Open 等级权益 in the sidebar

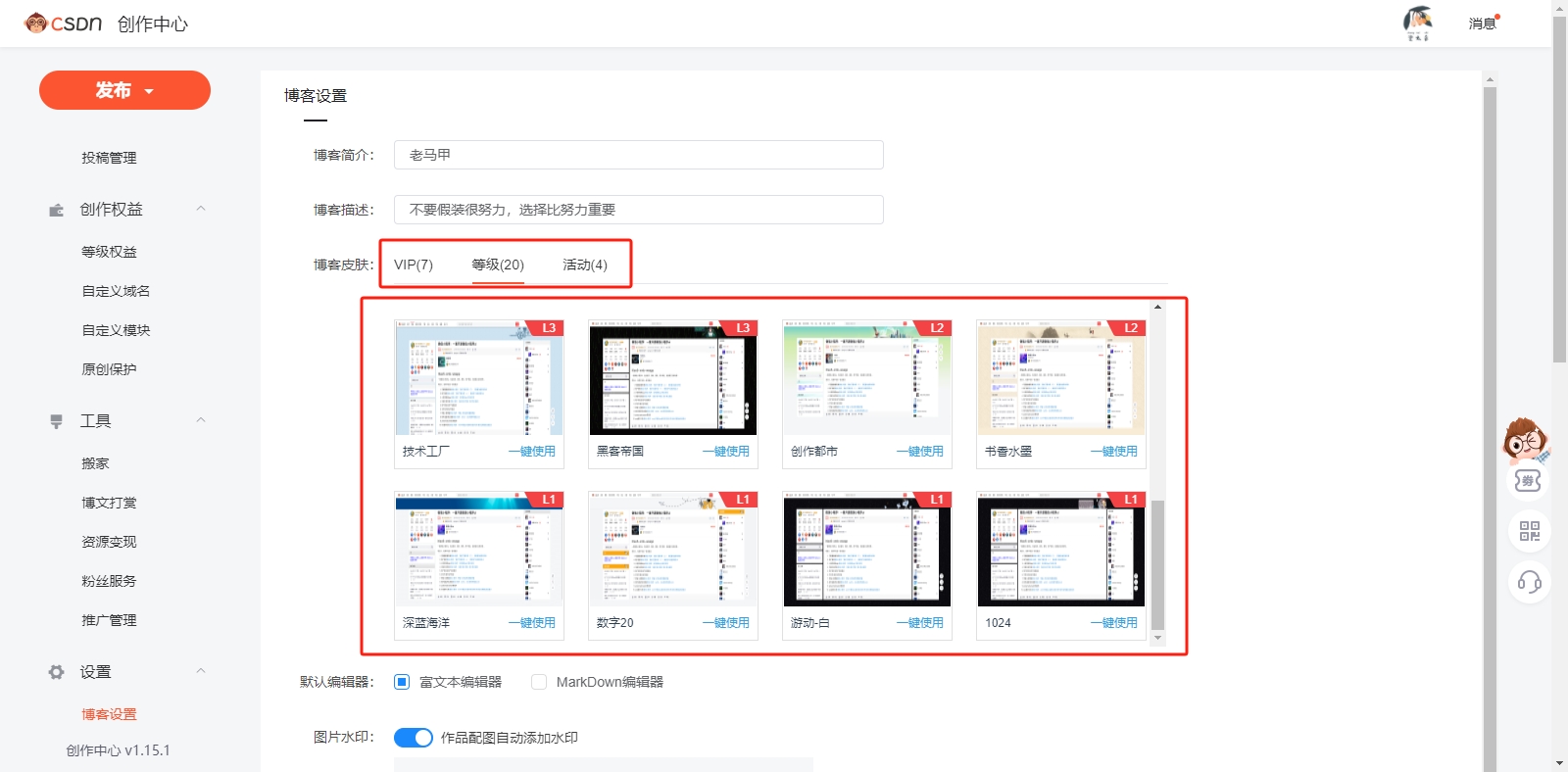pos(109,252)
